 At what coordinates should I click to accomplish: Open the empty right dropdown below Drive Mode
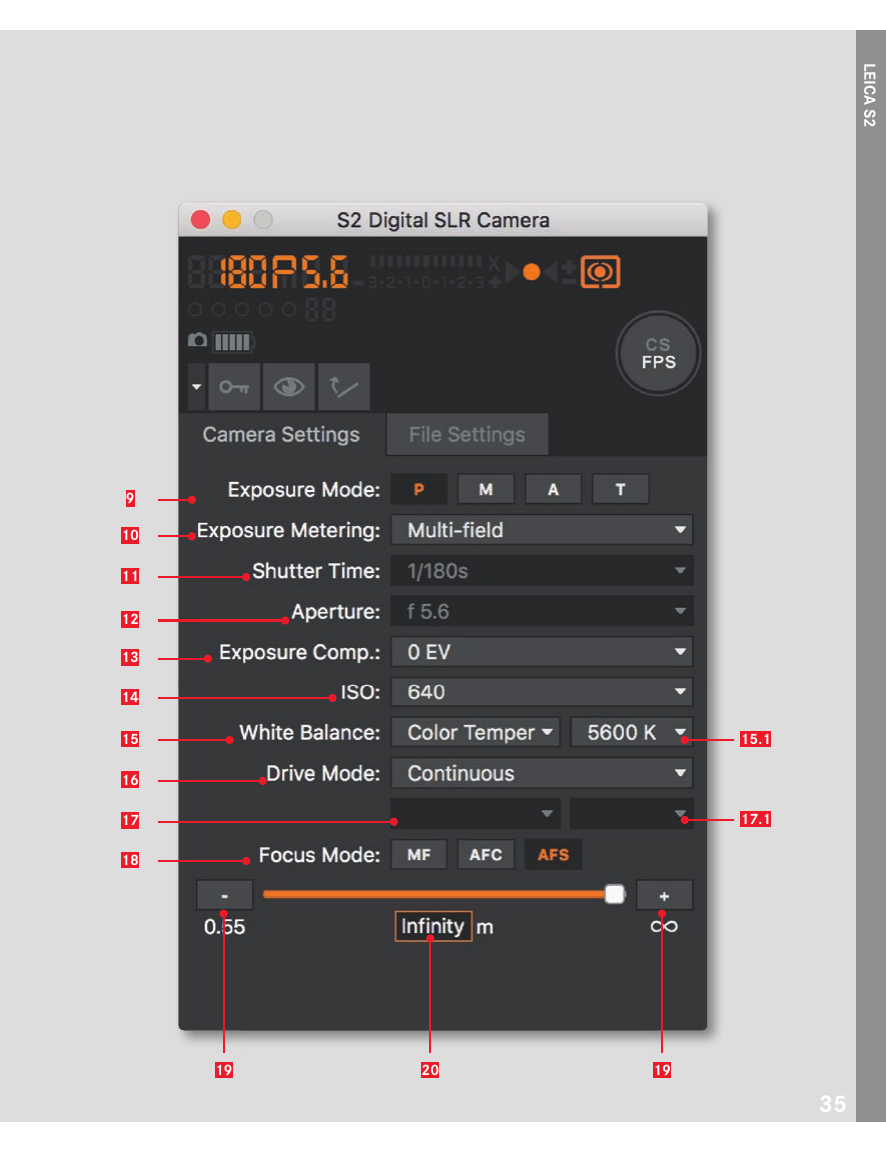632,813
